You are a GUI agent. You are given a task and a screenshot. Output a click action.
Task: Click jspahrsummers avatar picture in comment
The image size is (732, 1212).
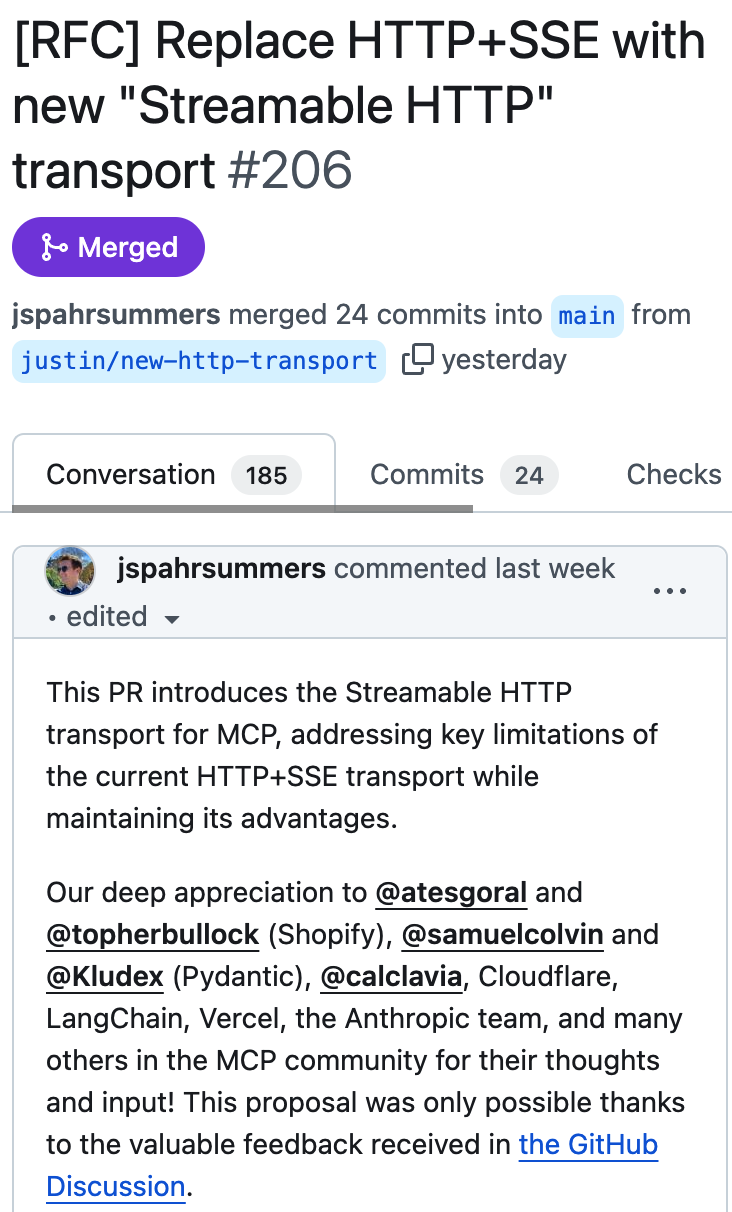(70, 571)
